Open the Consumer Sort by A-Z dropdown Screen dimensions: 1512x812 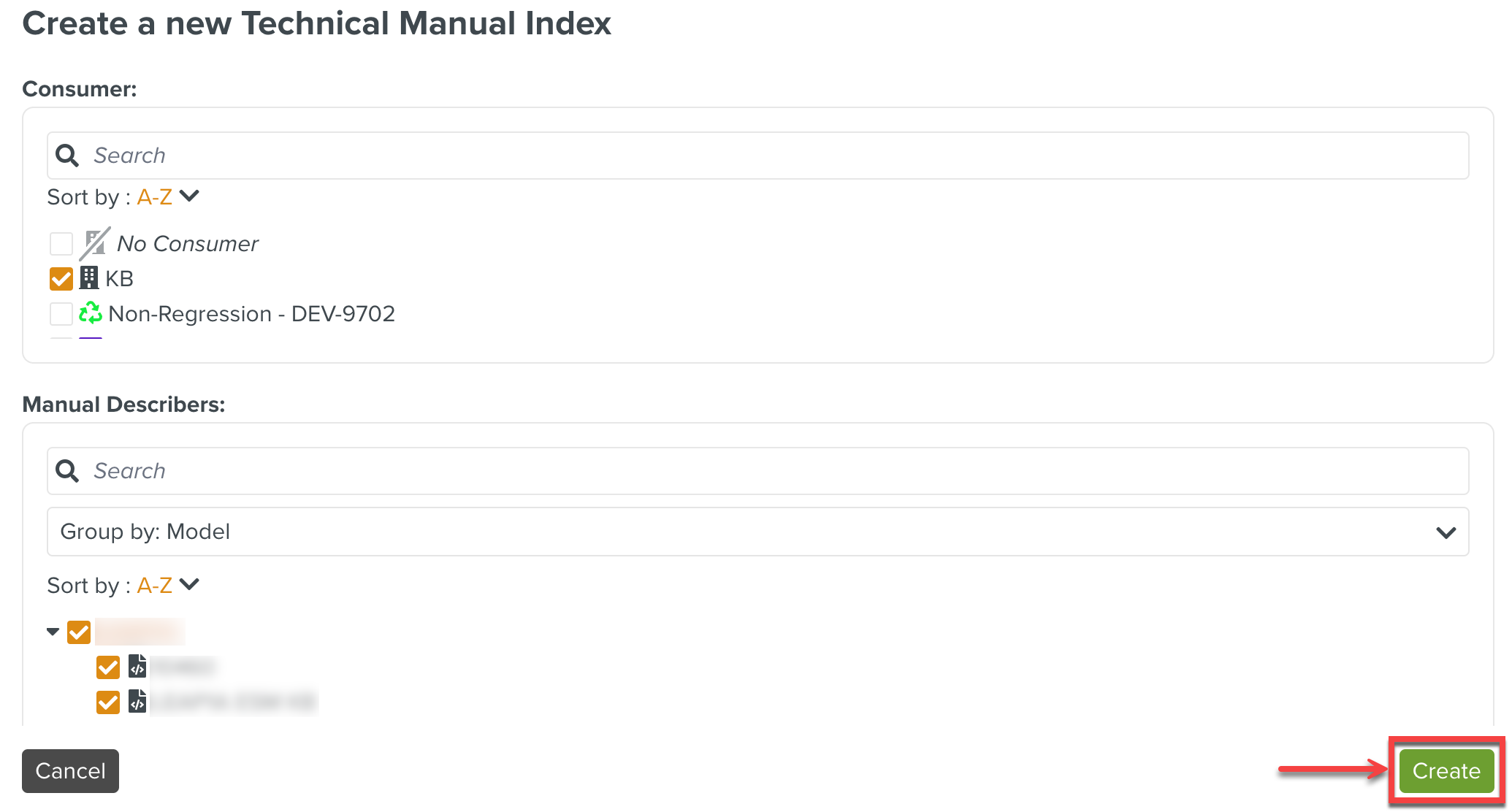(x=168, y=197)
